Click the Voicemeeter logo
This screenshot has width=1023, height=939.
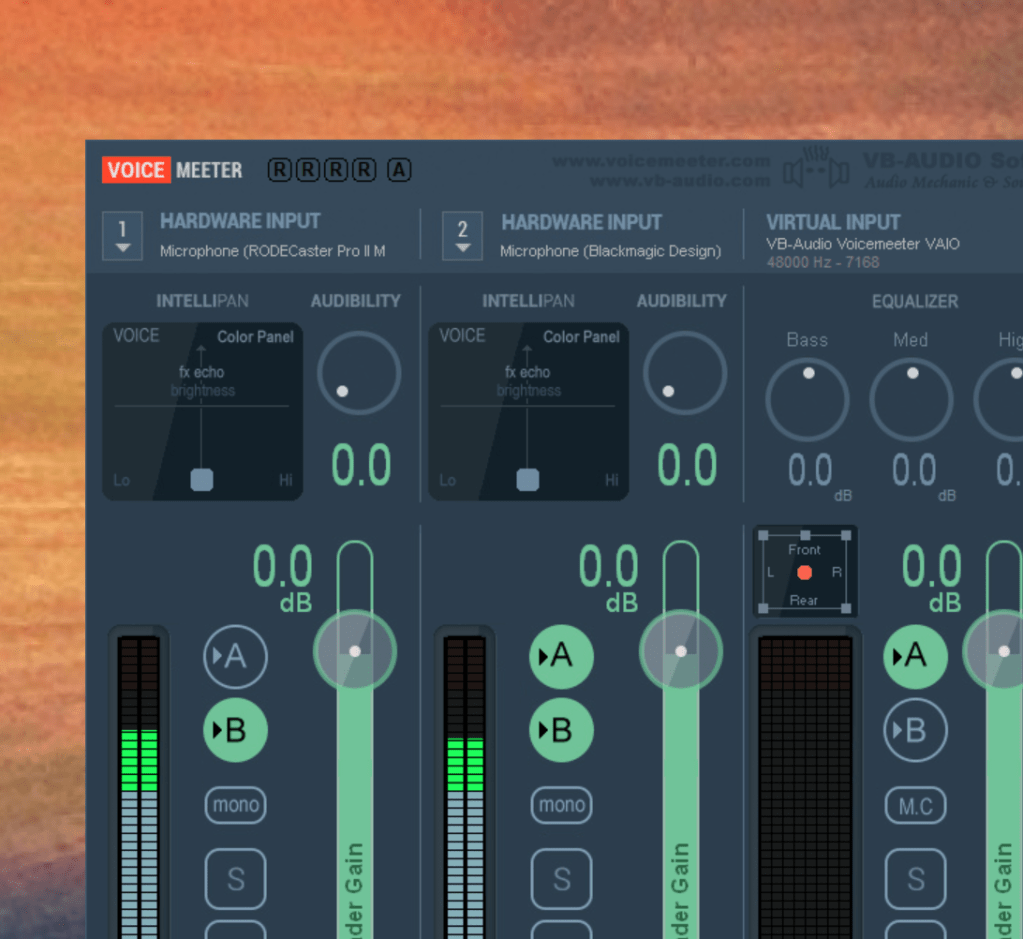172,170
